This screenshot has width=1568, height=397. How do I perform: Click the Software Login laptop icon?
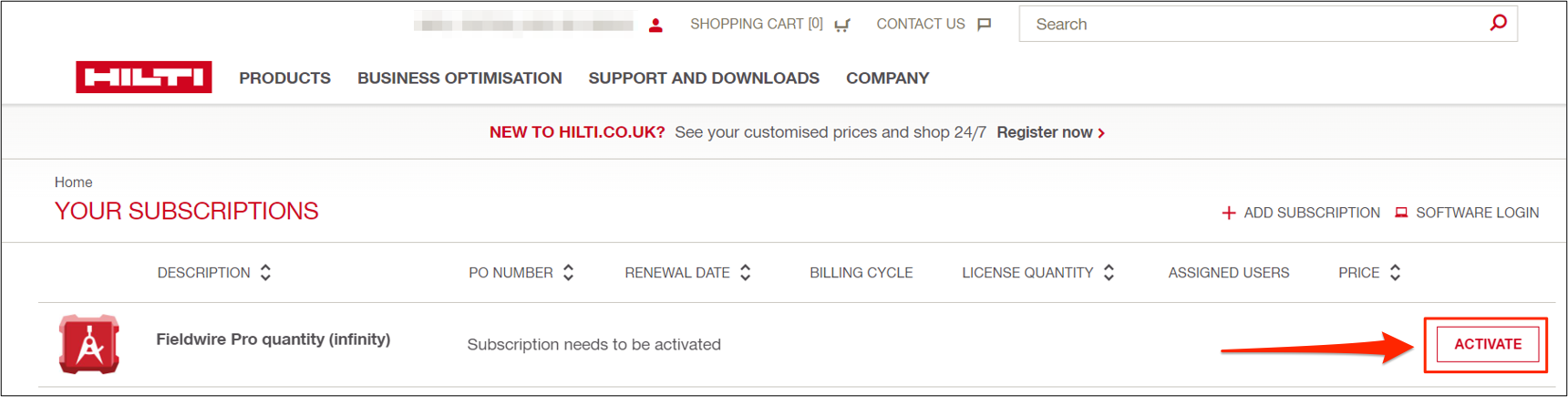tap(1401, 213)
